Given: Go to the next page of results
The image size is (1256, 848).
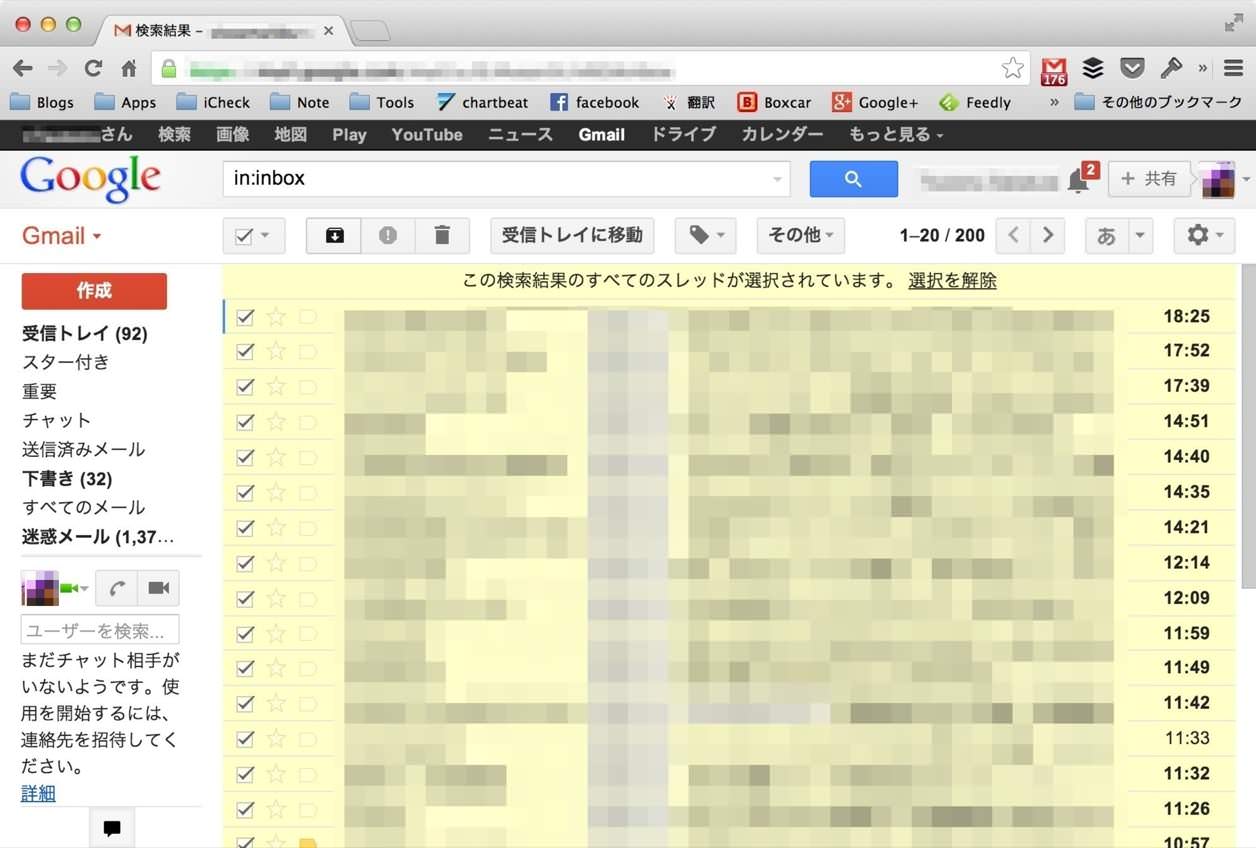Looking at the screenshot, I should (x=1047, y=236).
